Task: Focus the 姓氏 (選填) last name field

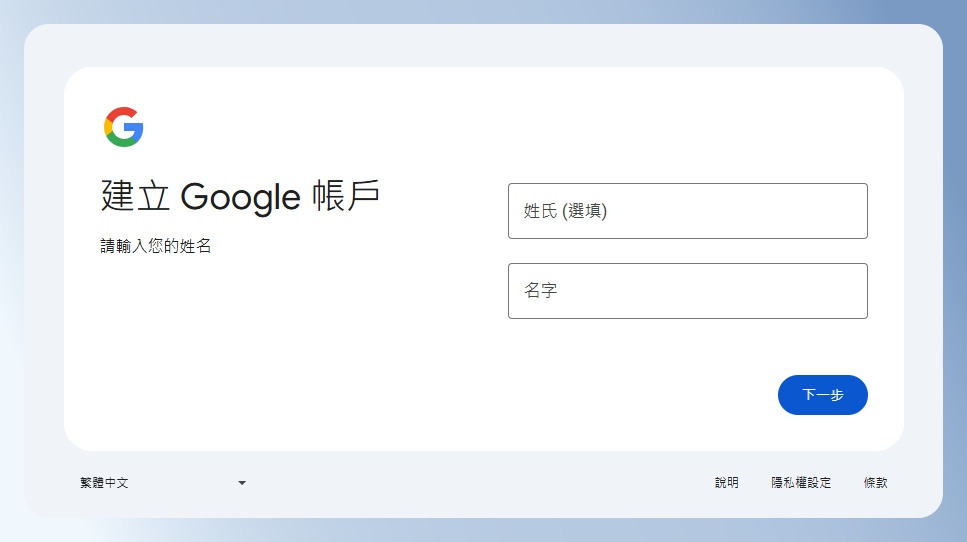Action: tap(688, 211)
